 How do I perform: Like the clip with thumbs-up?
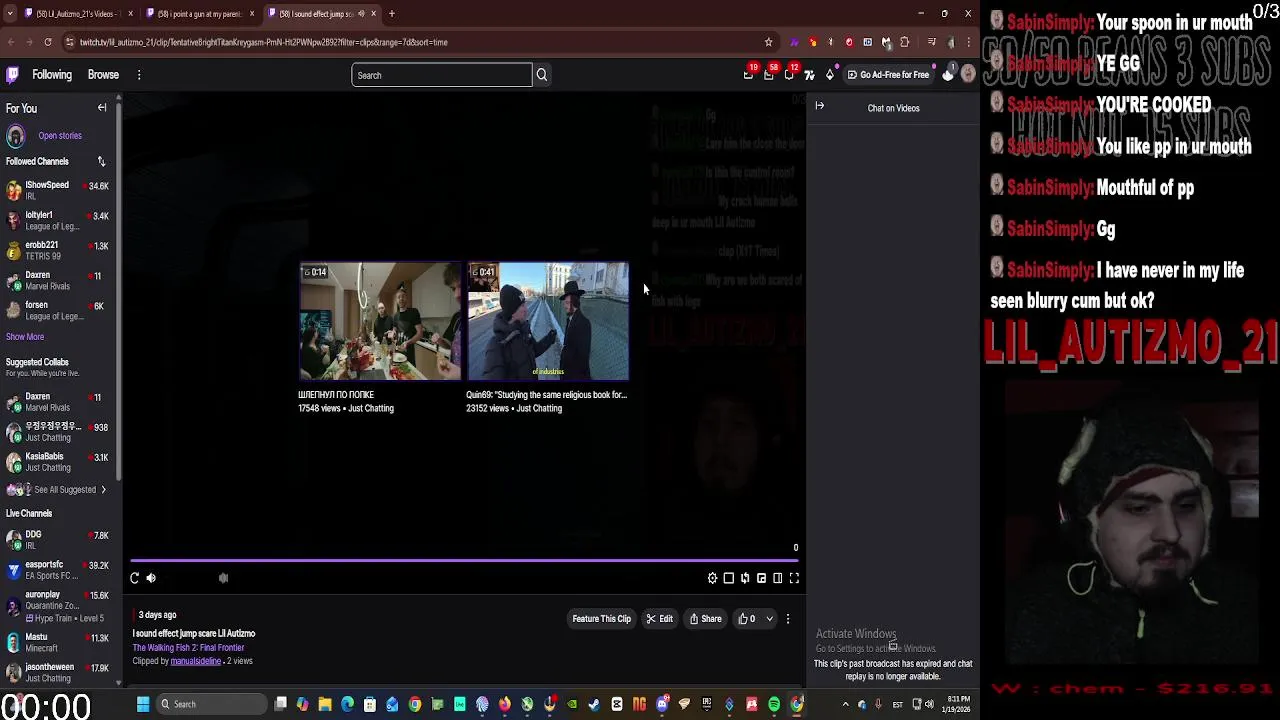pos(746,619)
